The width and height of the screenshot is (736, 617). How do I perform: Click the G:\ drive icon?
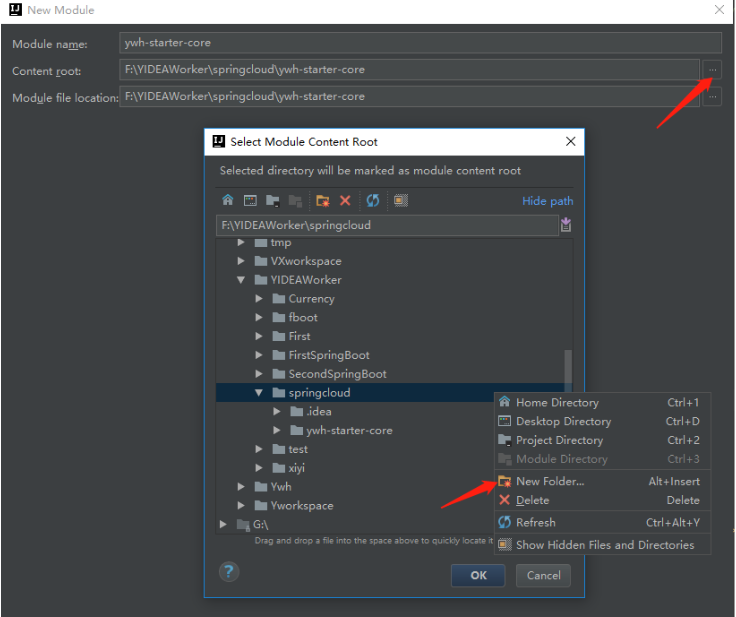coord(243,524)
